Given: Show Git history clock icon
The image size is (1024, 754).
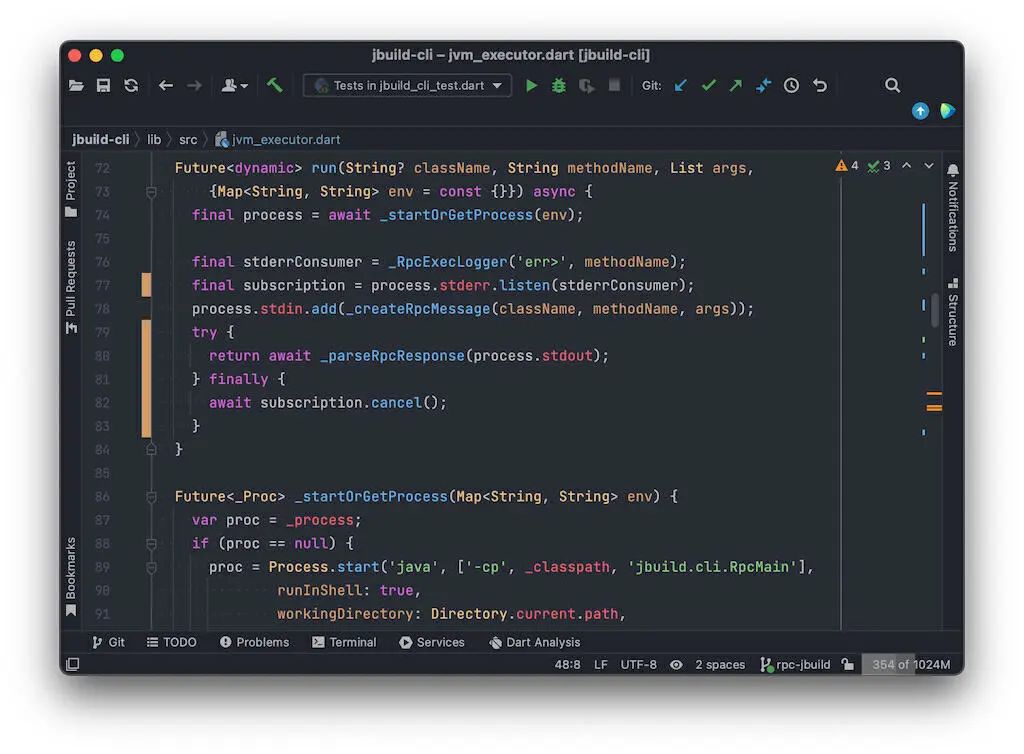Looking at the screenshot, I should (792, 86).
